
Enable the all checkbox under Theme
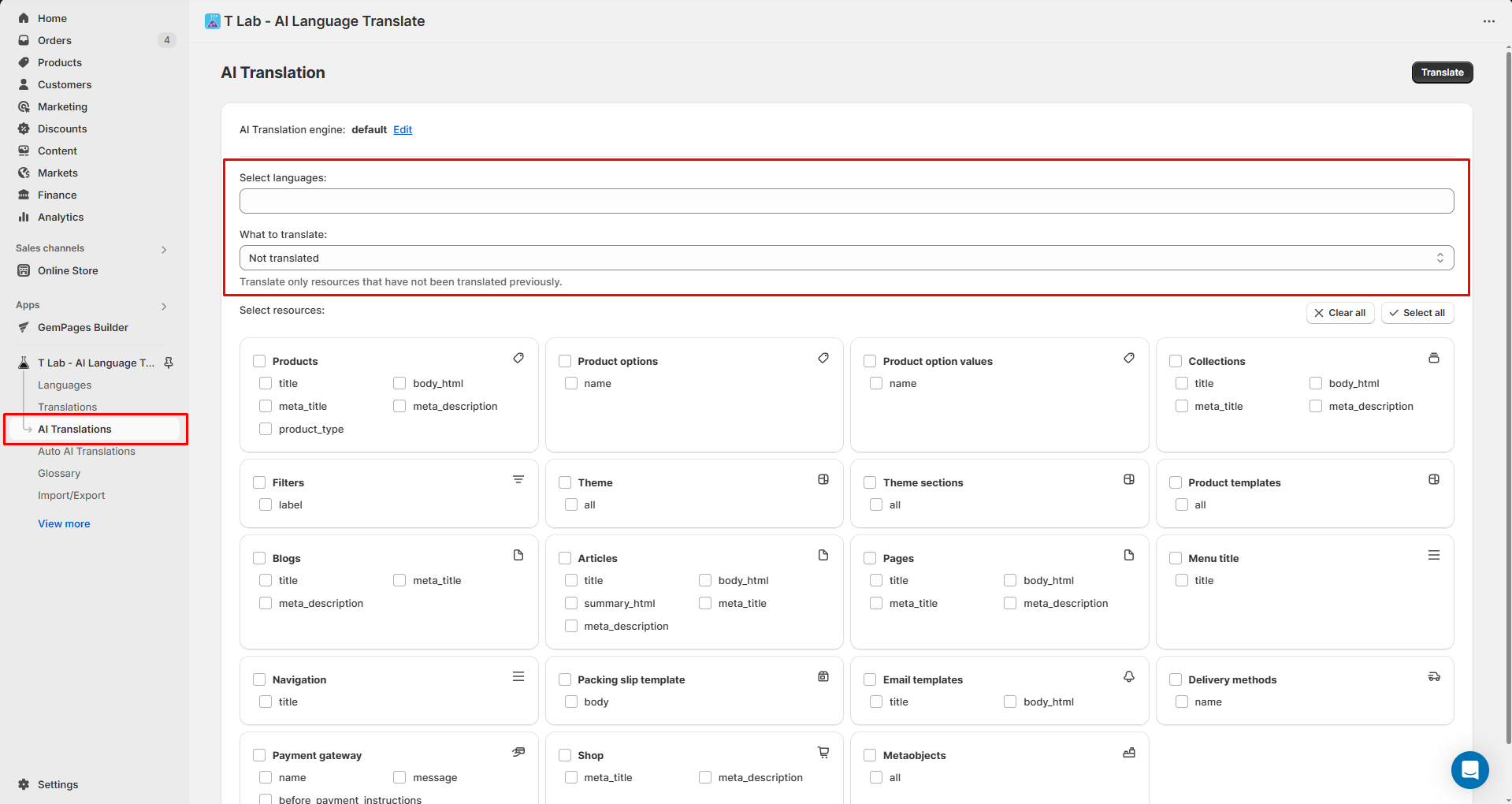[571, 504]
